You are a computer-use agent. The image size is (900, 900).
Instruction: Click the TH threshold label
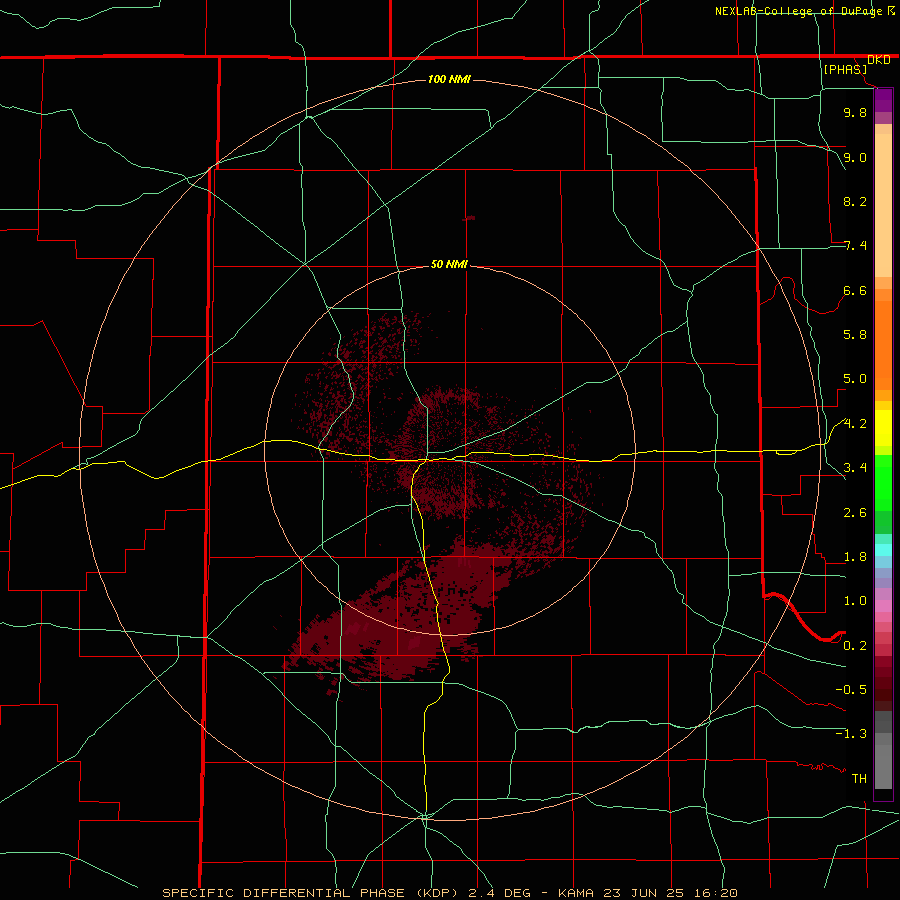point(859,779)
